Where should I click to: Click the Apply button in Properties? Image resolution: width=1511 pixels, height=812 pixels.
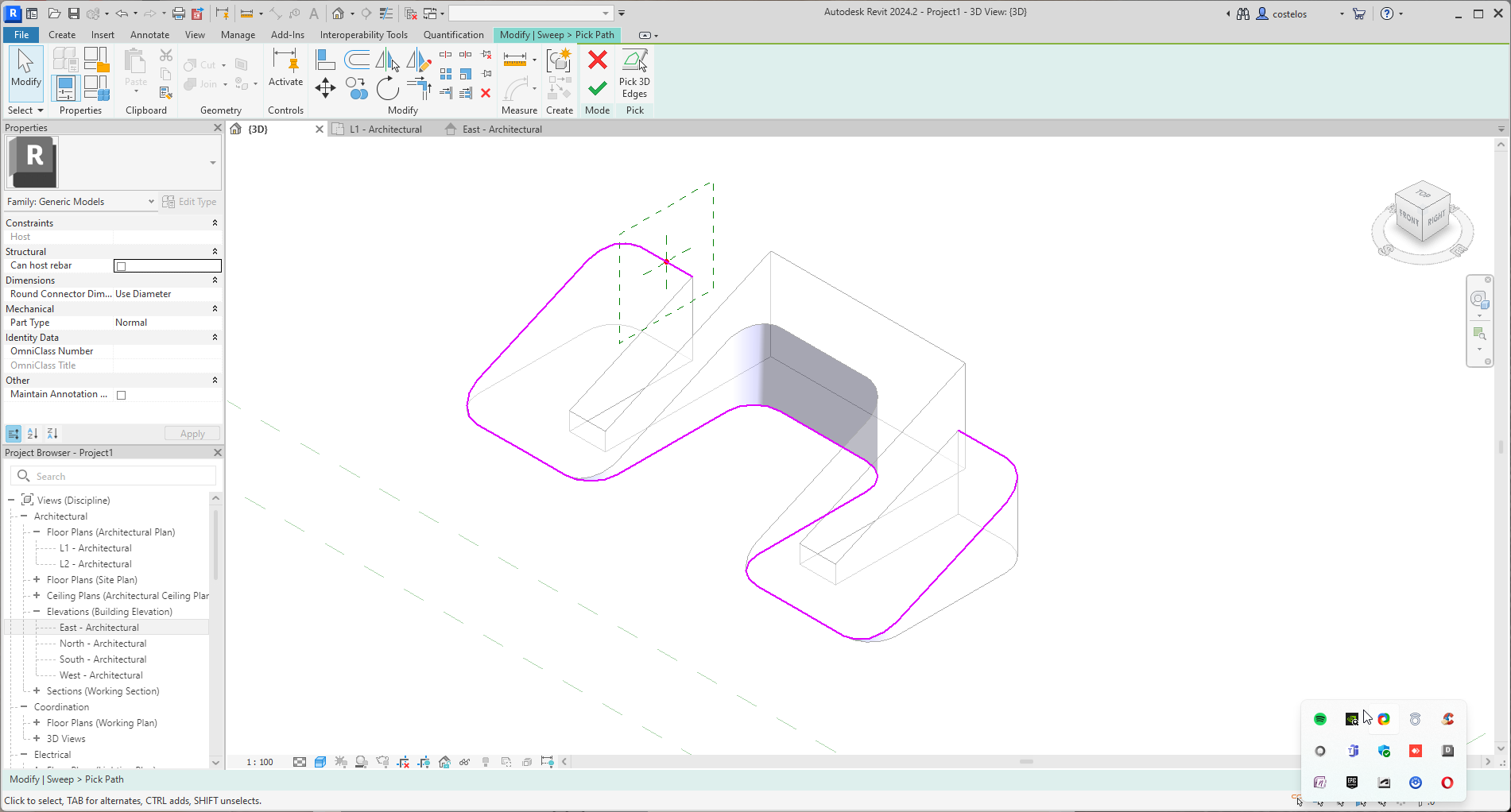tap(192, 433)
